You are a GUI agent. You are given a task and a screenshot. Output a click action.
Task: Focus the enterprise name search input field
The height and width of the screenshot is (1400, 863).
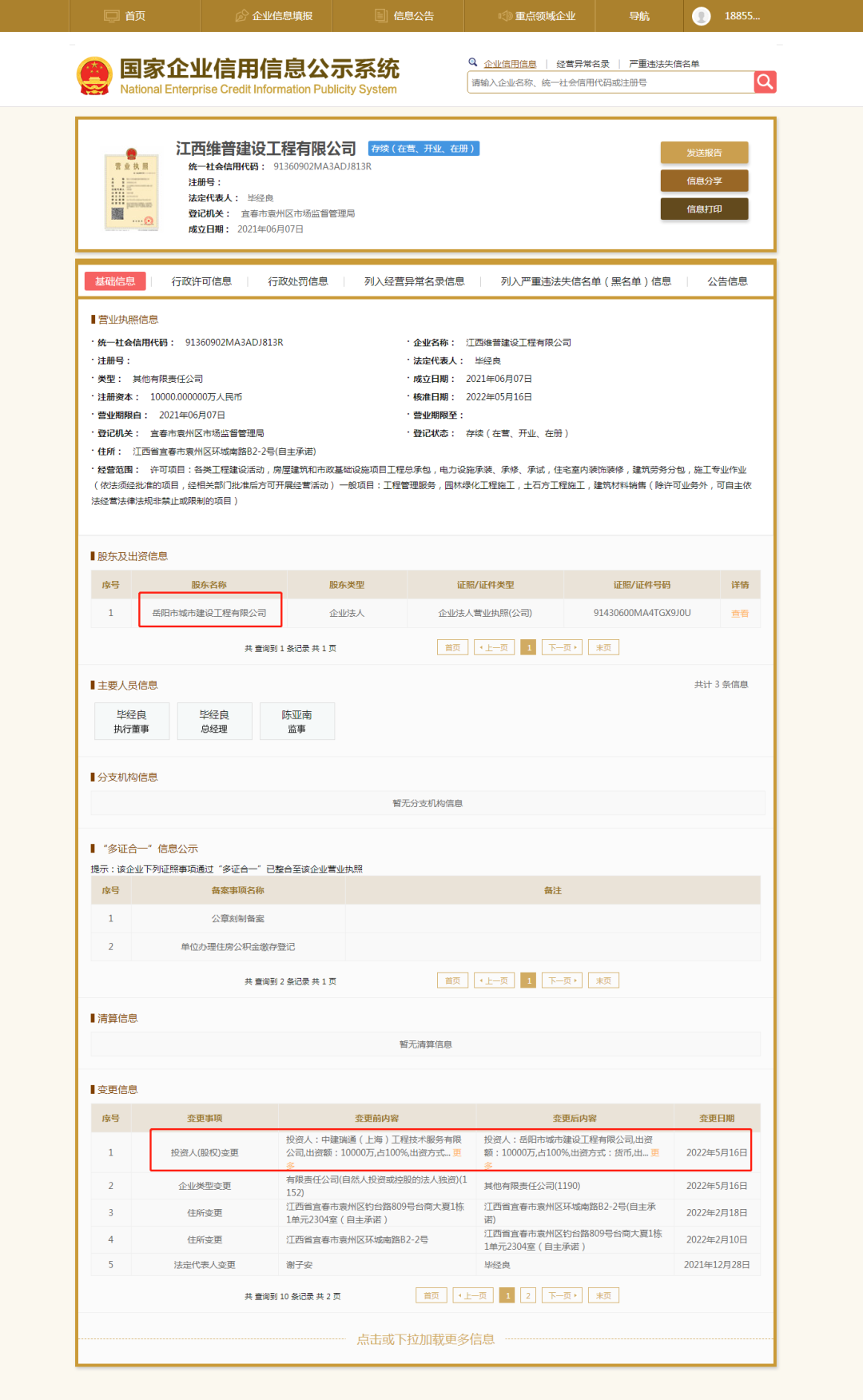coord(610,82)
